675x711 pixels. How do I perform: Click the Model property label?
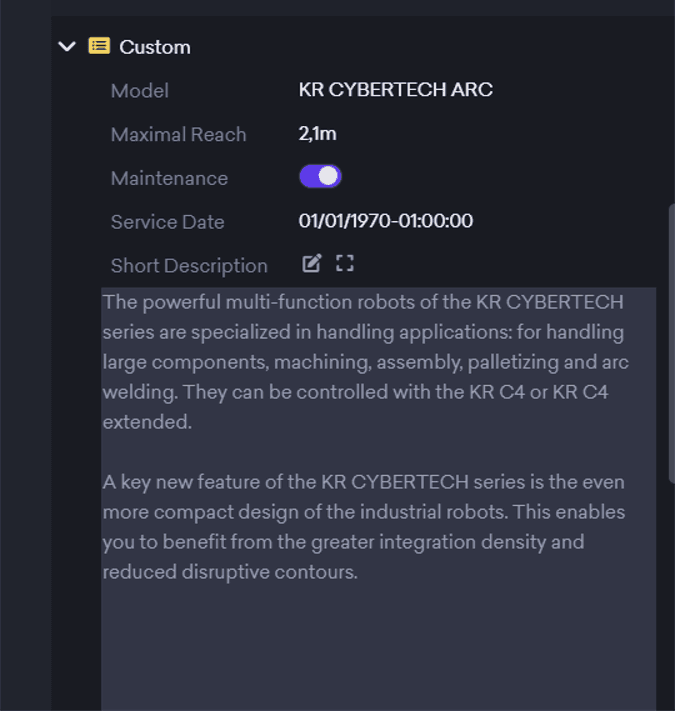click(139, 90)
